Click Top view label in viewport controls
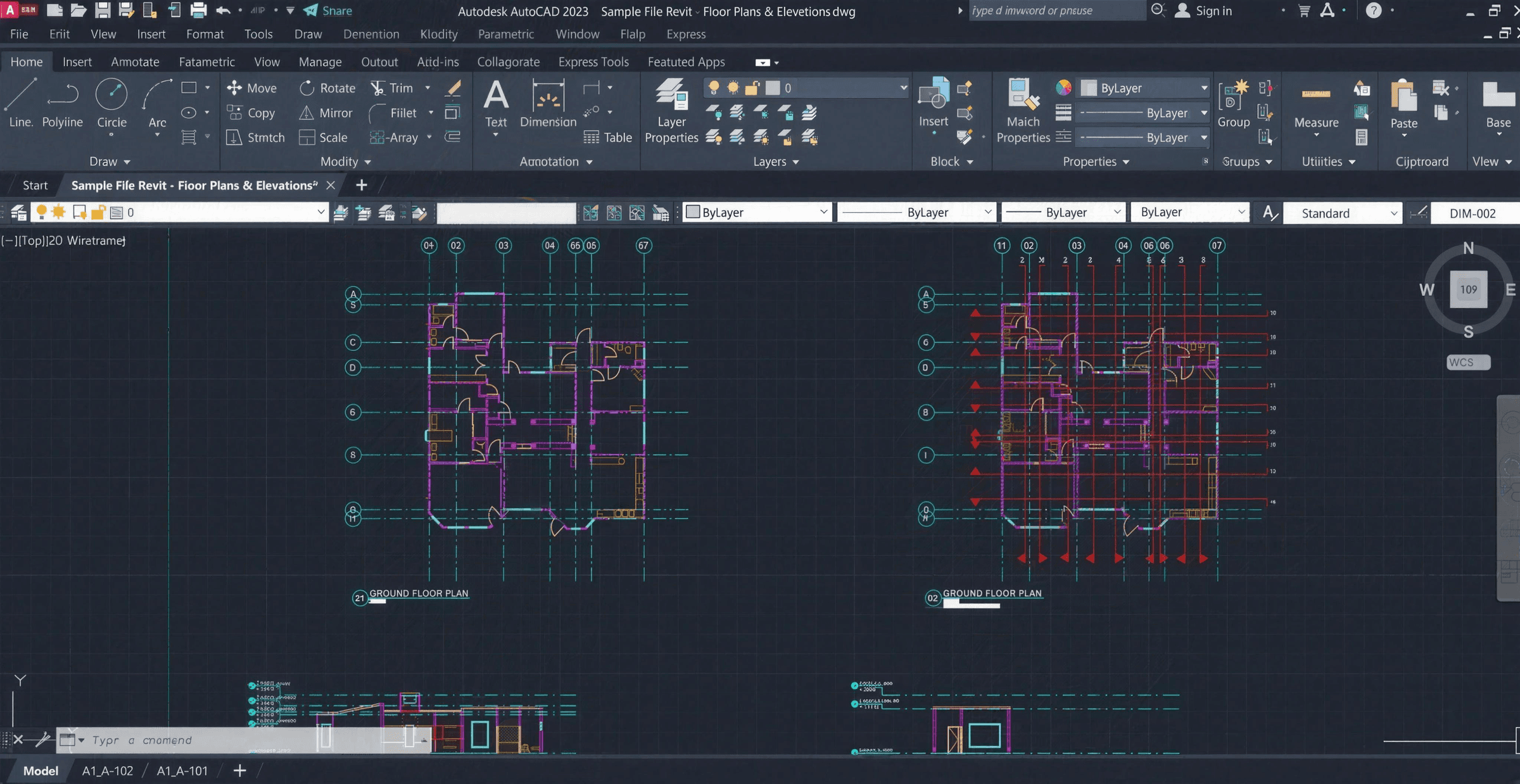The image size is (1520, 784). (x=32, y=241)
